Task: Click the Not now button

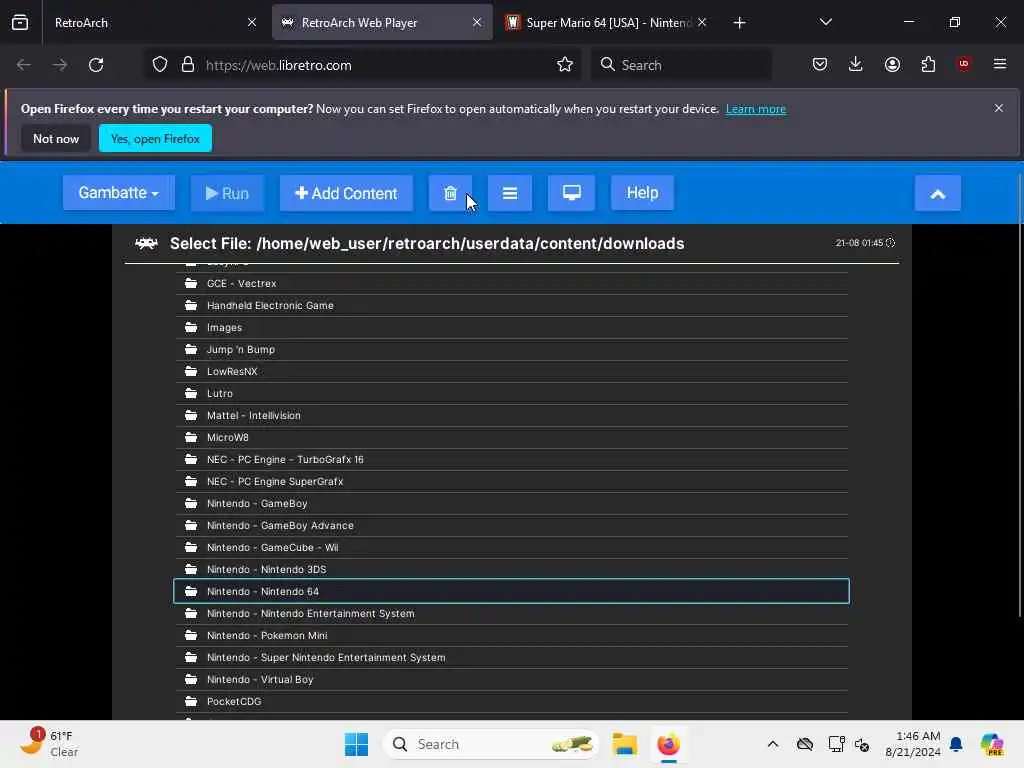Action: coord(56,138)
